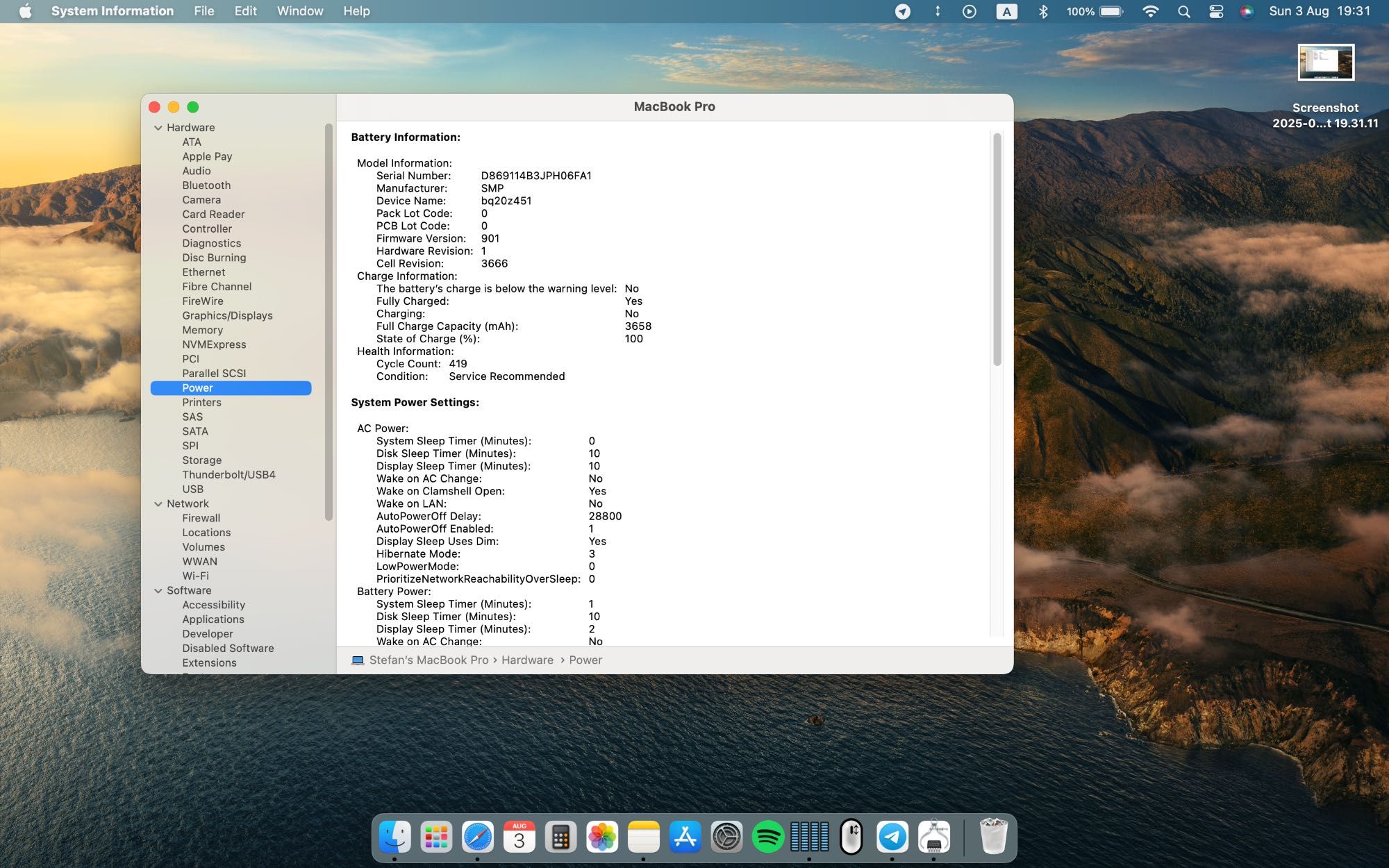Collapse the Hardware section
This screenshot has height=868, width=1389.
coord(158,128)
